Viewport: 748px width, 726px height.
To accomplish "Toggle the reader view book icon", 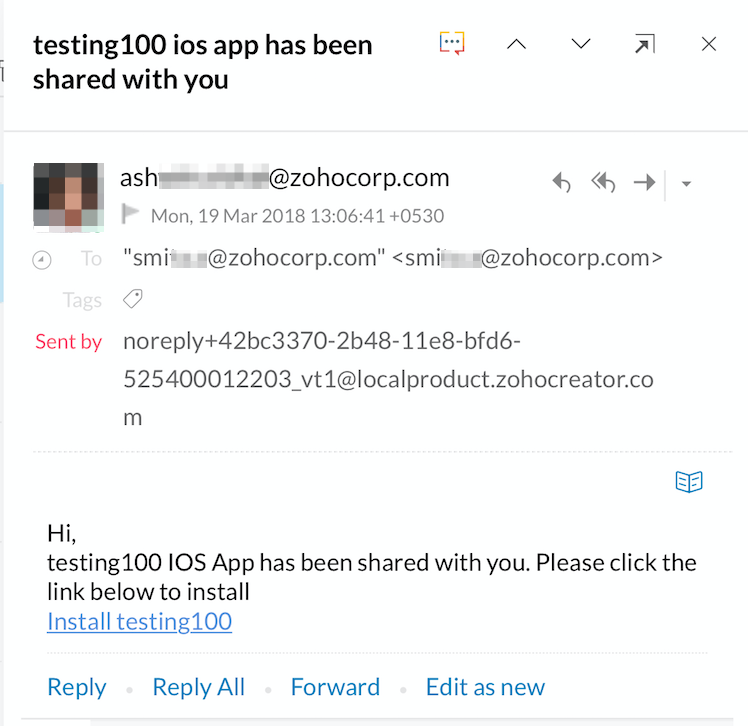I will tap(689, 482).
